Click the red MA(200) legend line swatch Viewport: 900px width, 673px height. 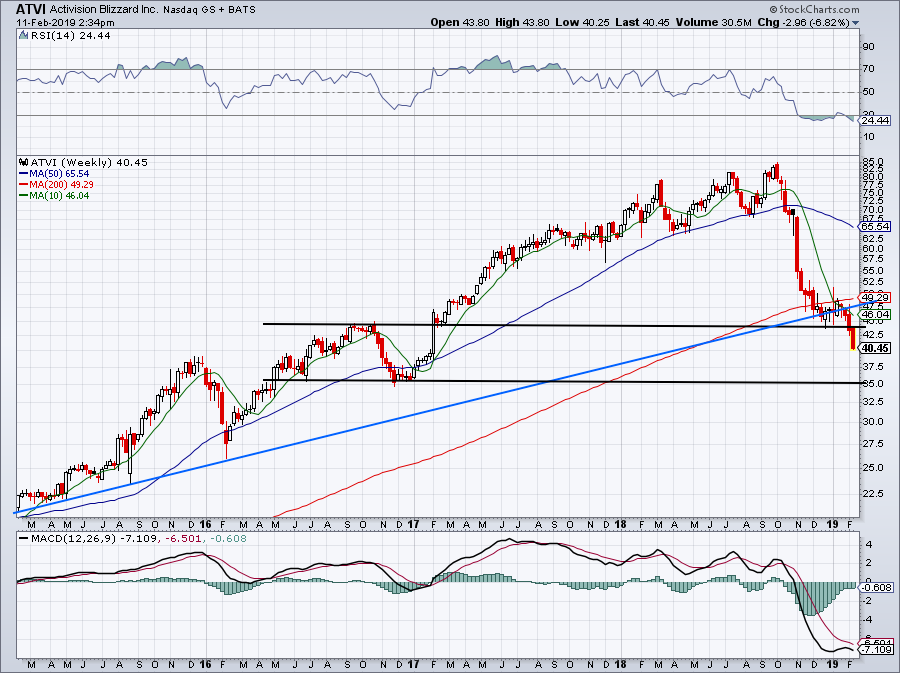[x=24, y=185]
